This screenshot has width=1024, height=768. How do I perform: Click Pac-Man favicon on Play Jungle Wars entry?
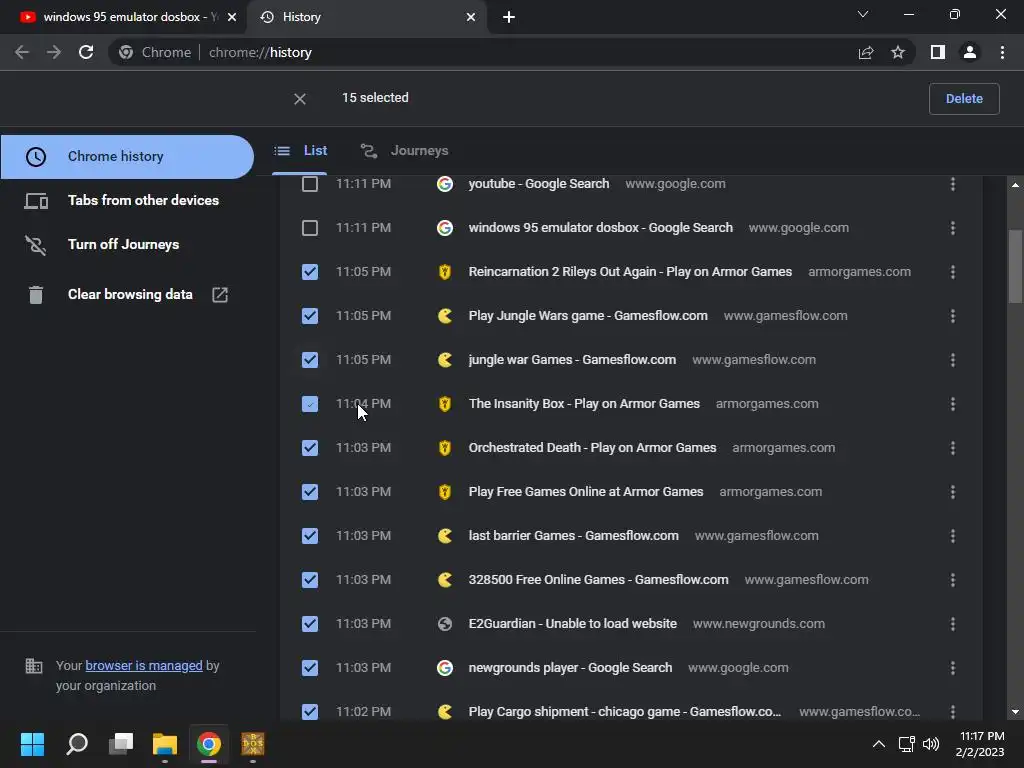pyautogui.click(x=445, y=316)
